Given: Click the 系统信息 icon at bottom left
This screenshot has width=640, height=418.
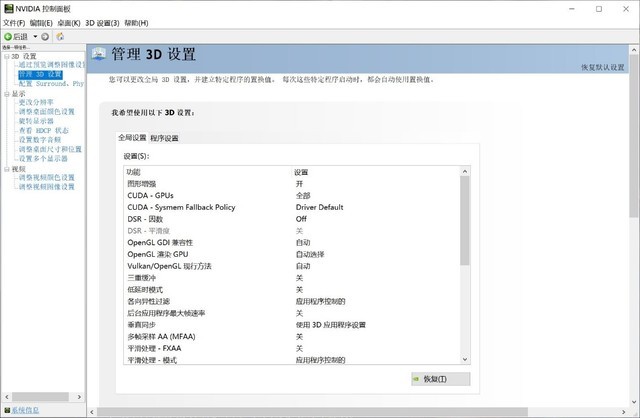Looking at the screenshot, I should [x=7, y=410].
